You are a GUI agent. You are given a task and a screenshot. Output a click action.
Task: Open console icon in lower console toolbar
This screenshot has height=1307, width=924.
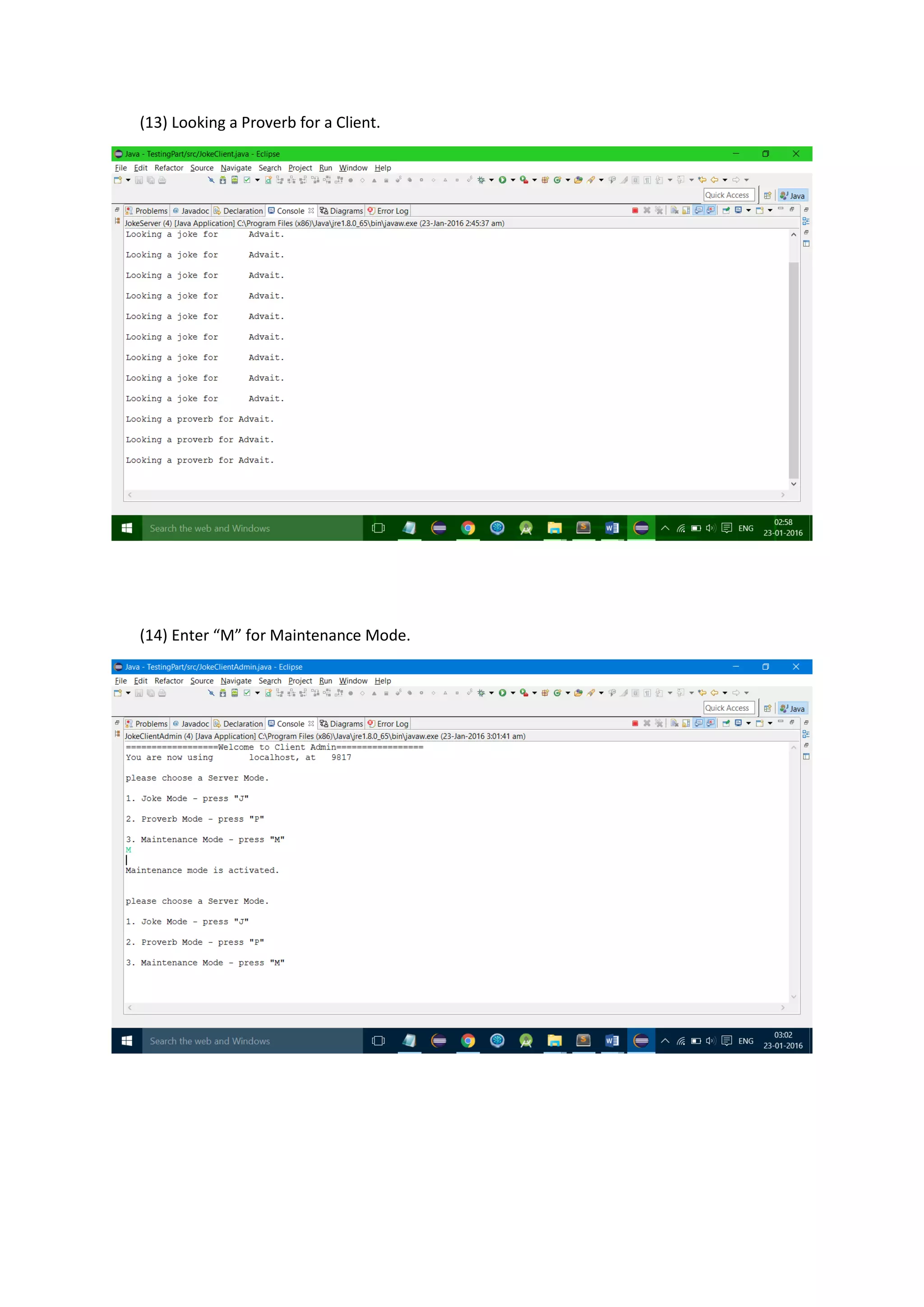759,723
